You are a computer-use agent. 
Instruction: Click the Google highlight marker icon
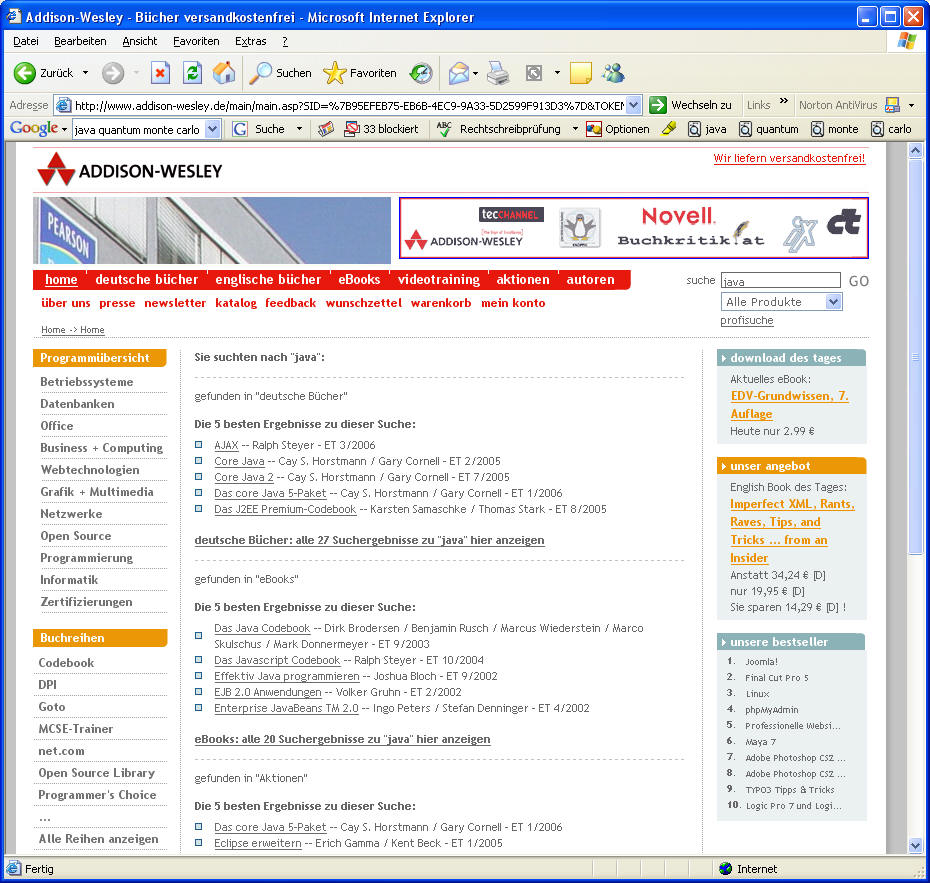669,129
